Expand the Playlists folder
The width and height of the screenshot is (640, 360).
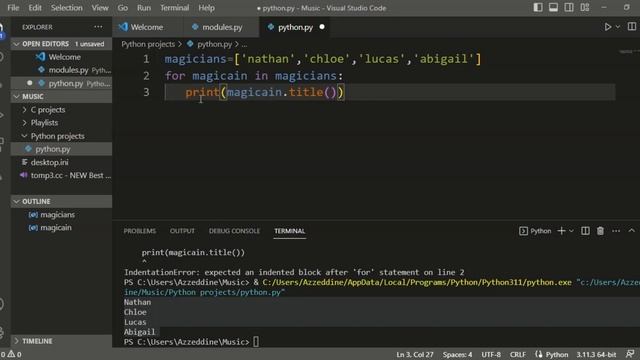click(x=61, y=122)
